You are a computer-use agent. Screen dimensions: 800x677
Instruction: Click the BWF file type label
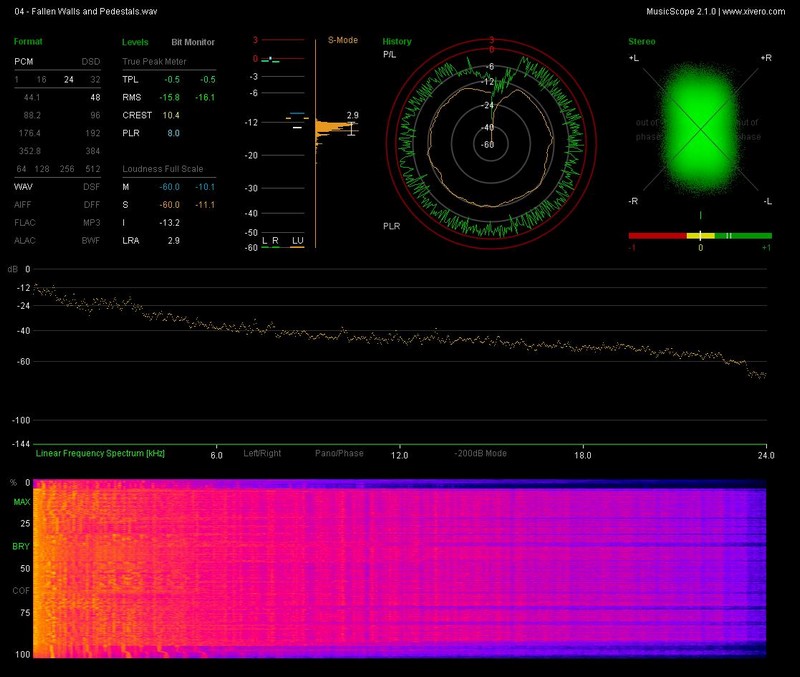point(91,240)
